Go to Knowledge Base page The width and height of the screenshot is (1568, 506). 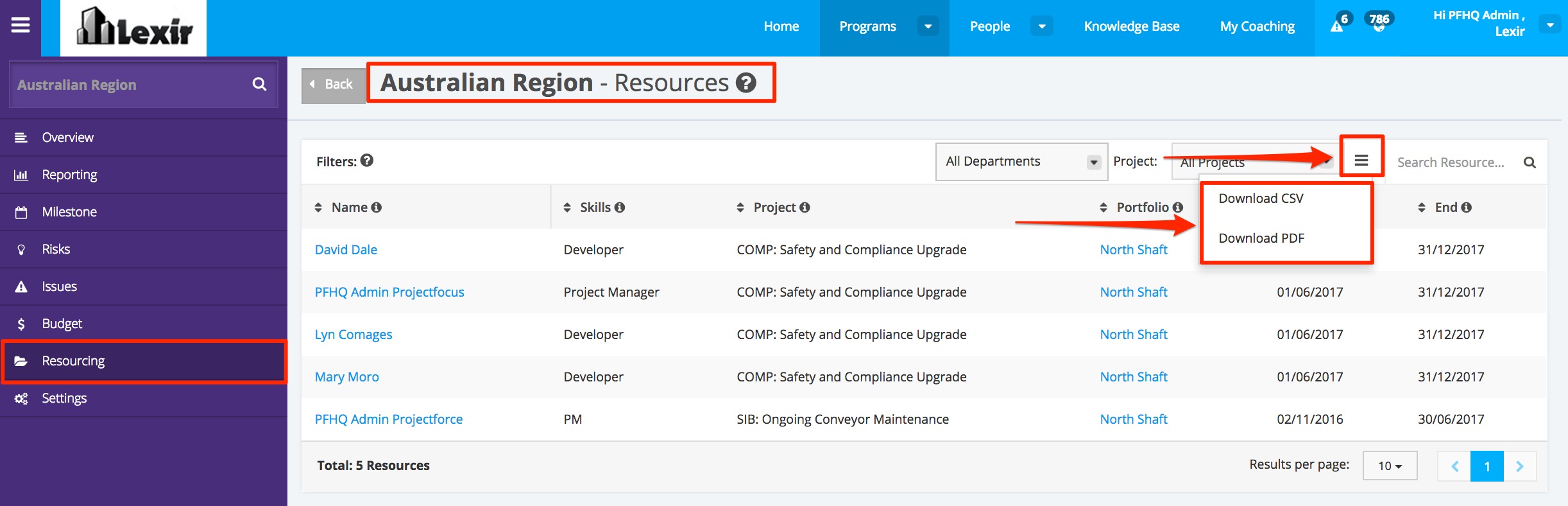(1132, 26)
